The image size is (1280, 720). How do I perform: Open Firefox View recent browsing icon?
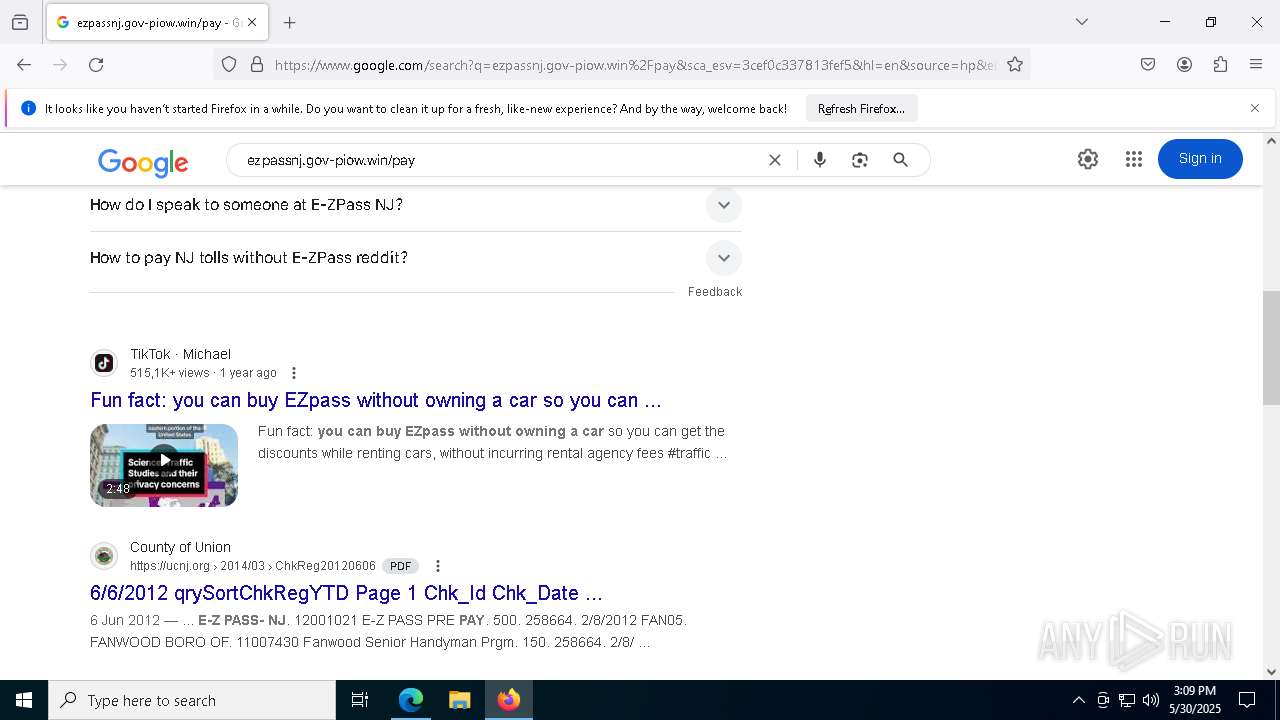pyautogui.click(x=20, y=22)
